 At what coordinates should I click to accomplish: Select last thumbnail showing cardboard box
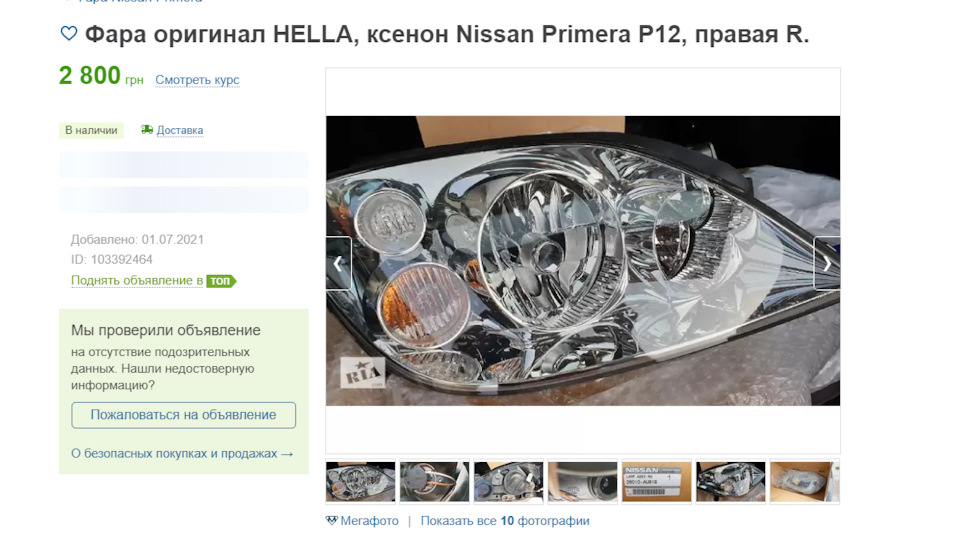click(804, 482)
